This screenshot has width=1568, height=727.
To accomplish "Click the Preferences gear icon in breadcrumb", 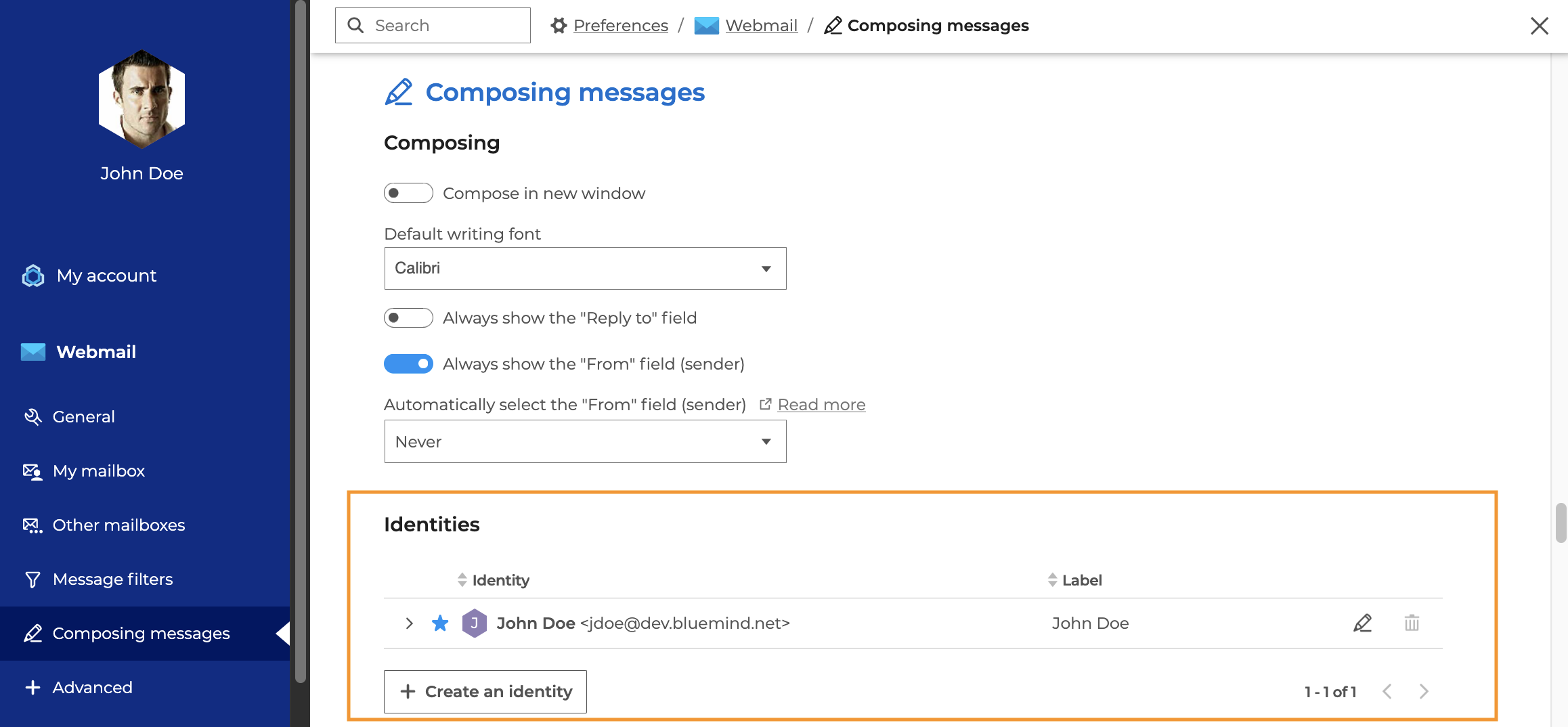I will (559, 26).
